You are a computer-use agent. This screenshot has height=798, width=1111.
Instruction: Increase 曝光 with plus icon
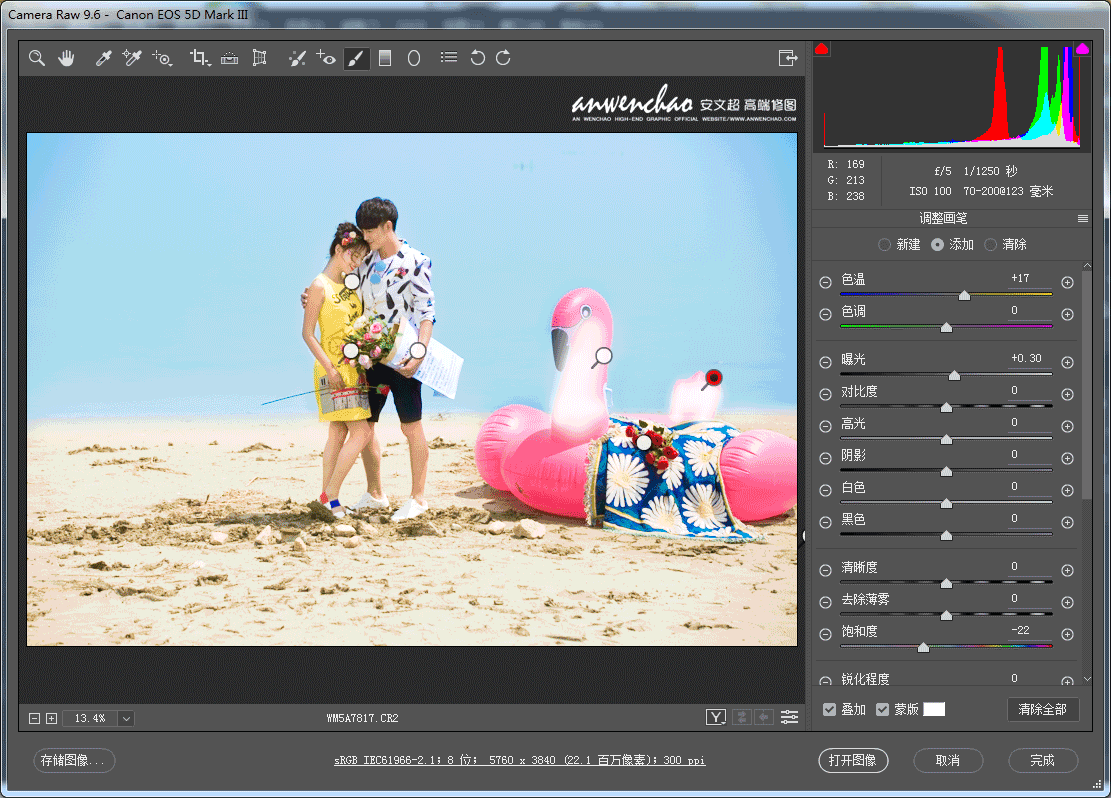click(x=1067, y=362)
